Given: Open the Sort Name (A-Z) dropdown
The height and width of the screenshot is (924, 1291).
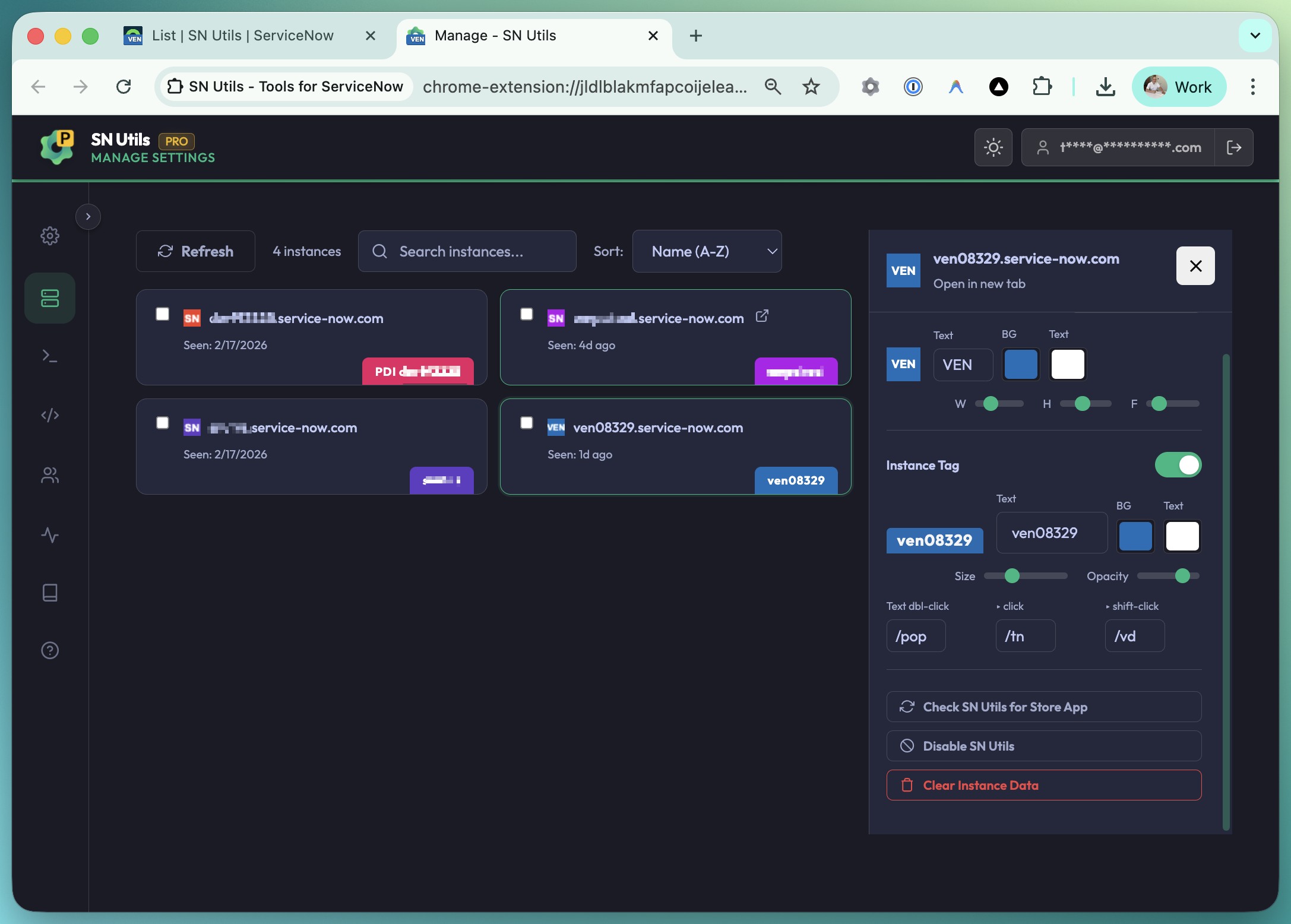Looking at the screenshot, I should [707, 251].
